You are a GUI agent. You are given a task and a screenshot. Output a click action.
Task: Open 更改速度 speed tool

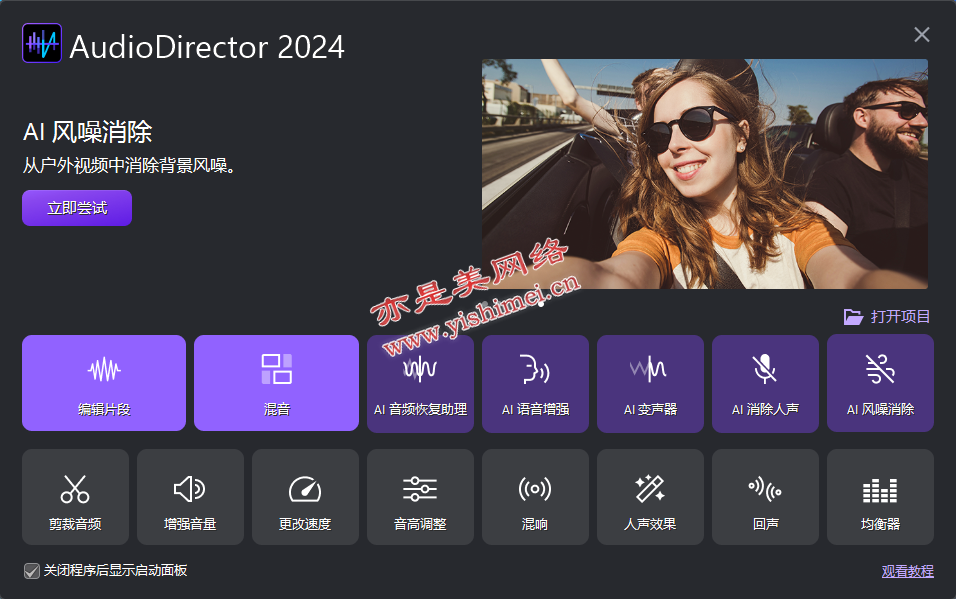[x=305, y=497]
